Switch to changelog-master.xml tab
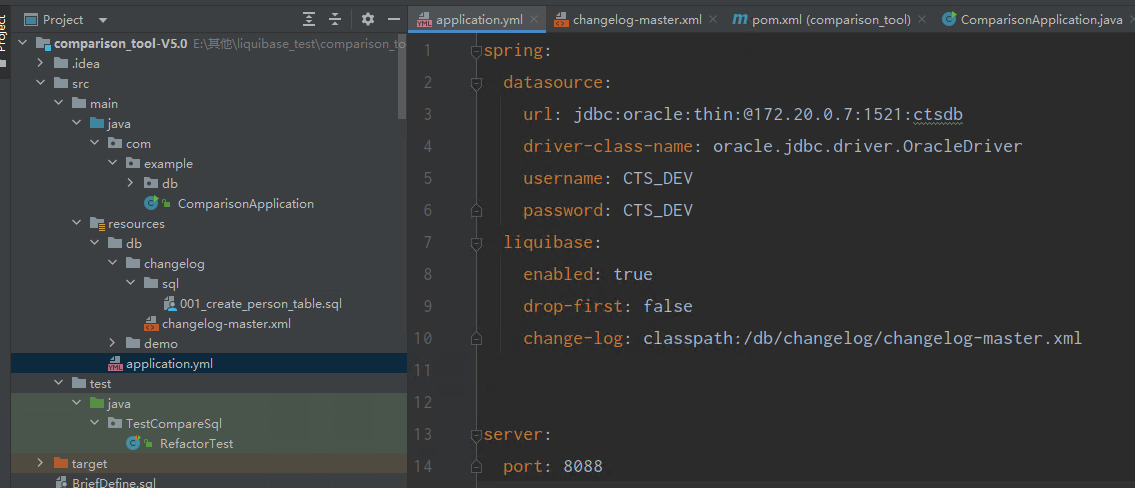The width and height of the screenshot is (1135, 488). 636,20
